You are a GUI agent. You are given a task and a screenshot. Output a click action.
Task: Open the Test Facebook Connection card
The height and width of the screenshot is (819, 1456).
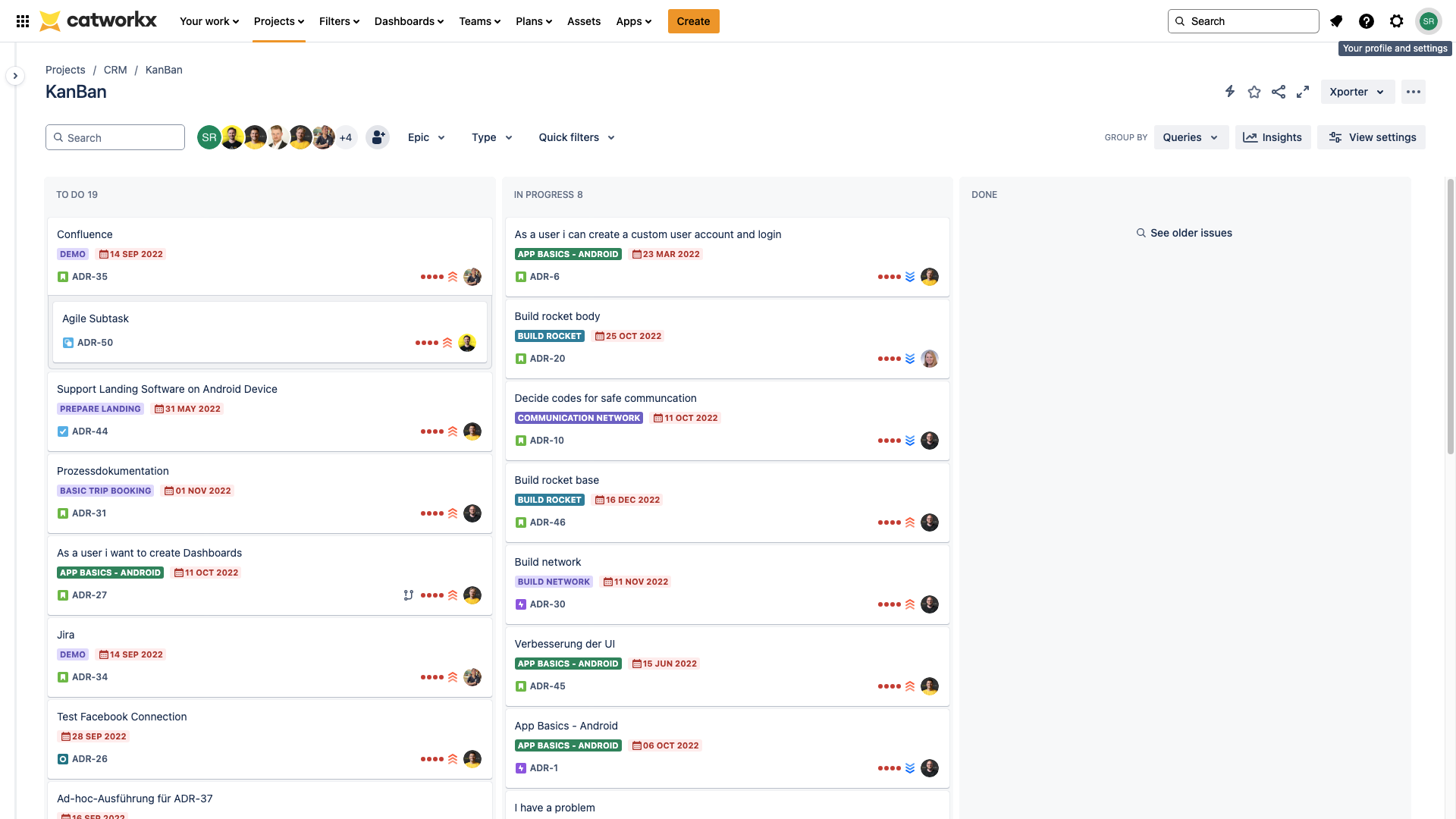[122, 717]
